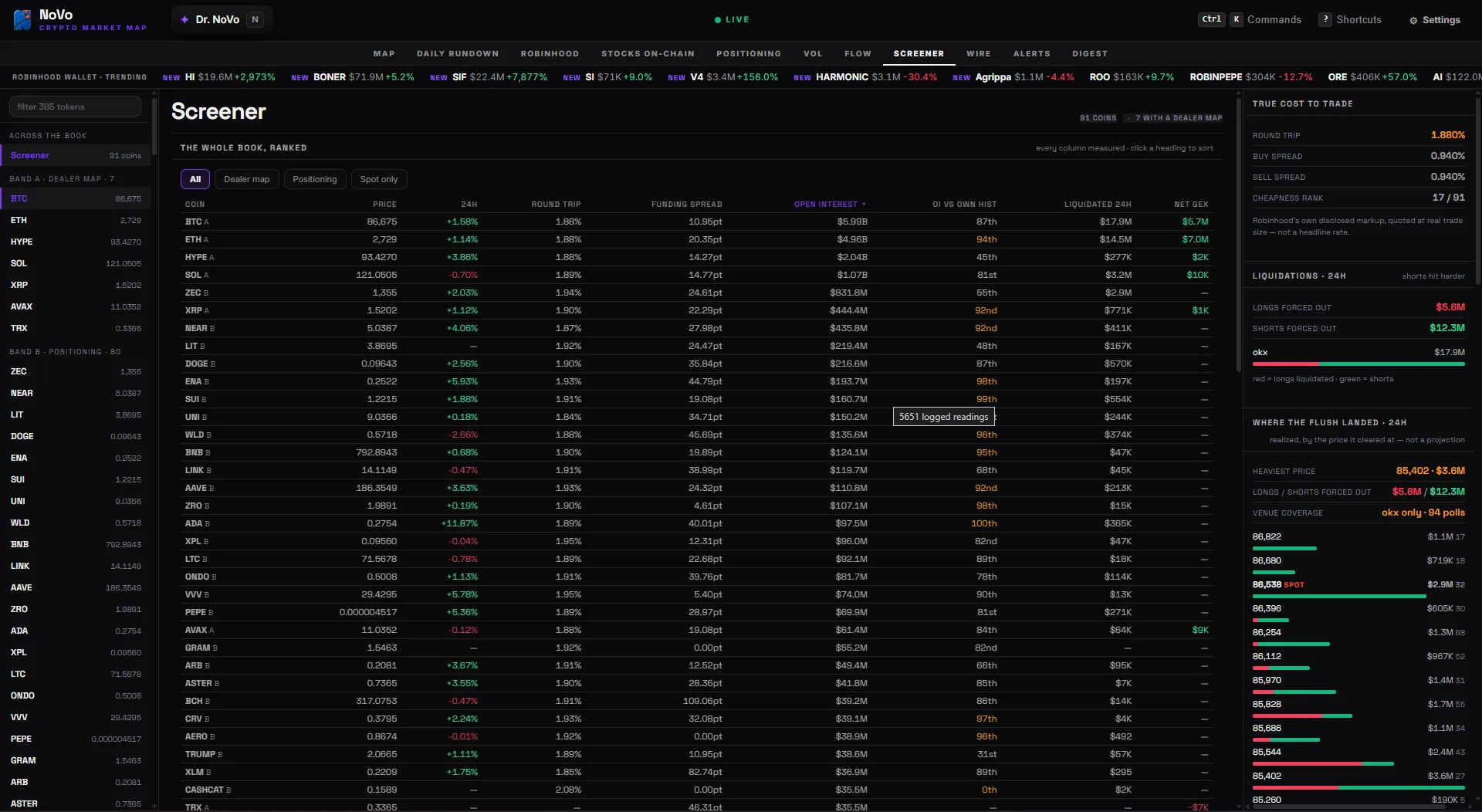The width and height of the screenshot is (1482, 812).
Task: Select DOGE in the sidebar list
Action: coord(76,436)
